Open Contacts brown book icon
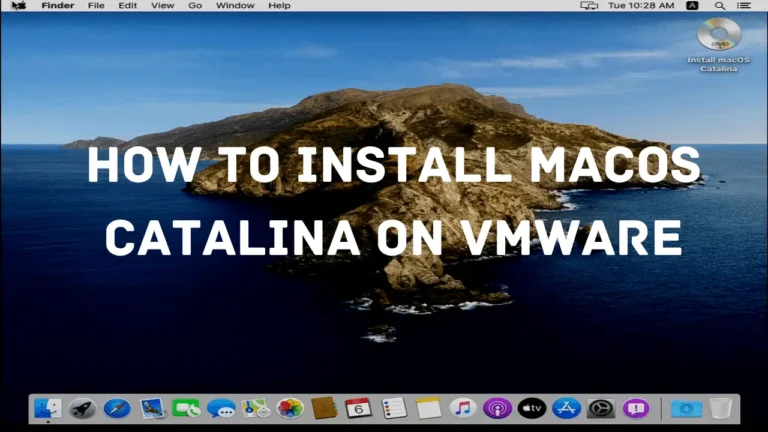Screen dimensions: 768x432 pyautogui.click(x=324, y=408)
